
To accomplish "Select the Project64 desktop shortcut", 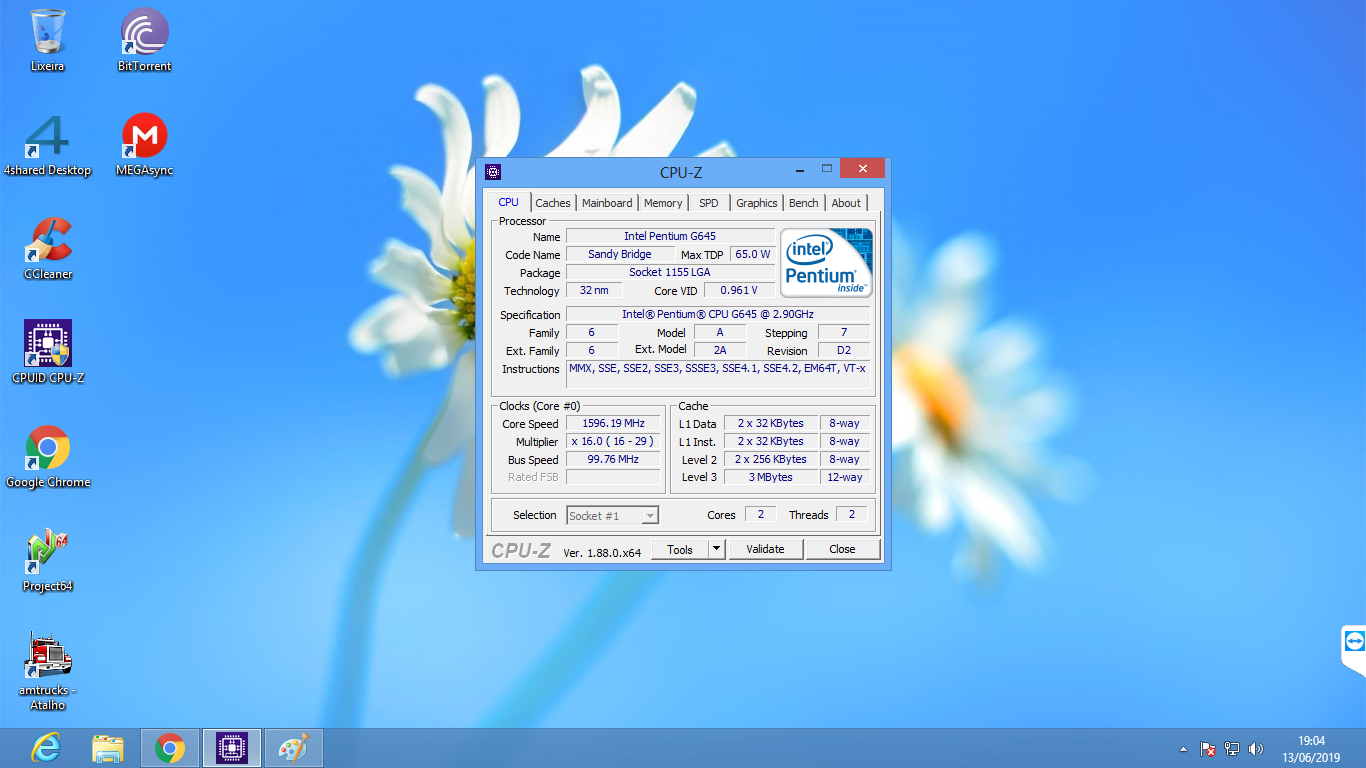I will pos(47,561).
